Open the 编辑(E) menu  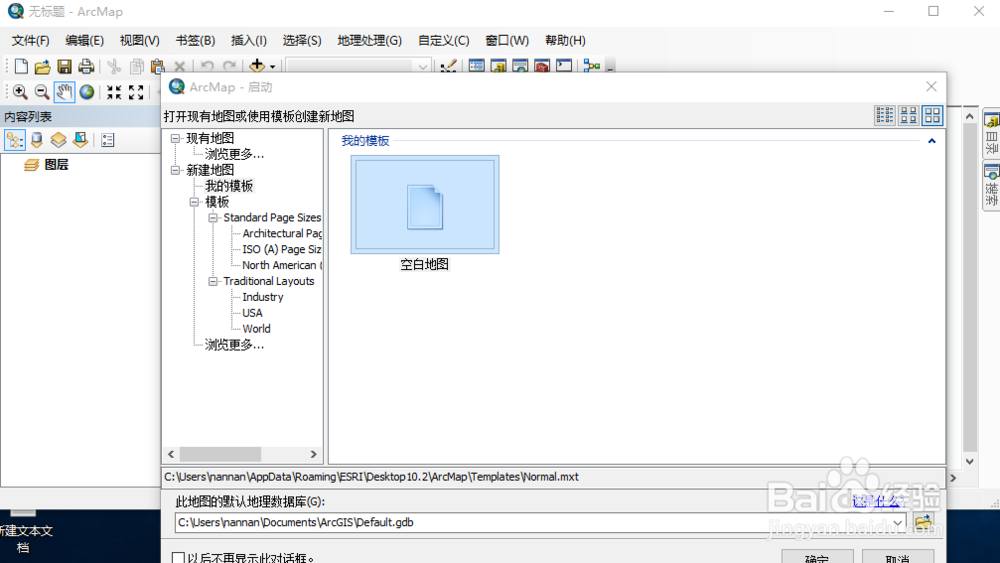pyautogui.click(x=84, y=41)
